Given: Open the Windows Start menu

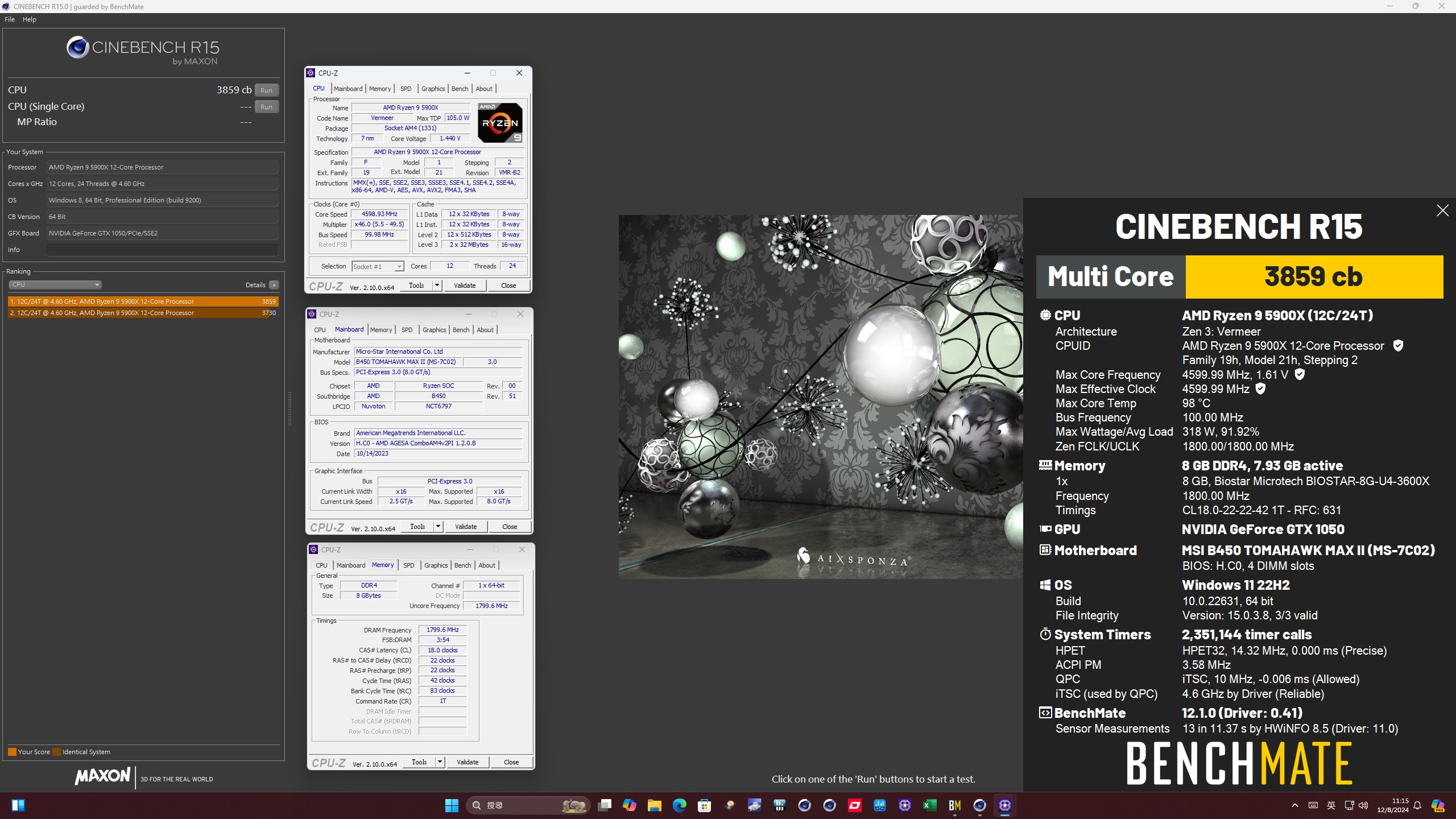Looking at the screenshot, I should coord(452,805).
